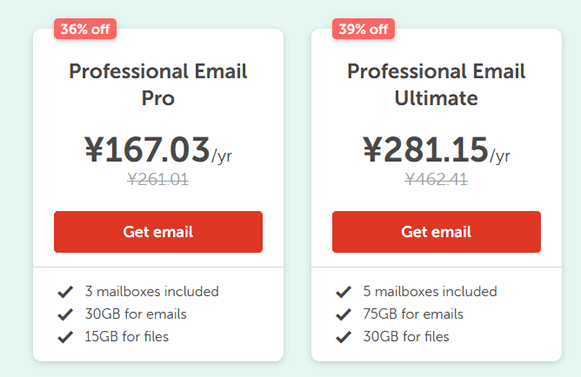The height and width of the screenshot is (377, 581).
Task: Select the Professional Email Pro title
Action: pyautogui.click(x=158, y=85)
